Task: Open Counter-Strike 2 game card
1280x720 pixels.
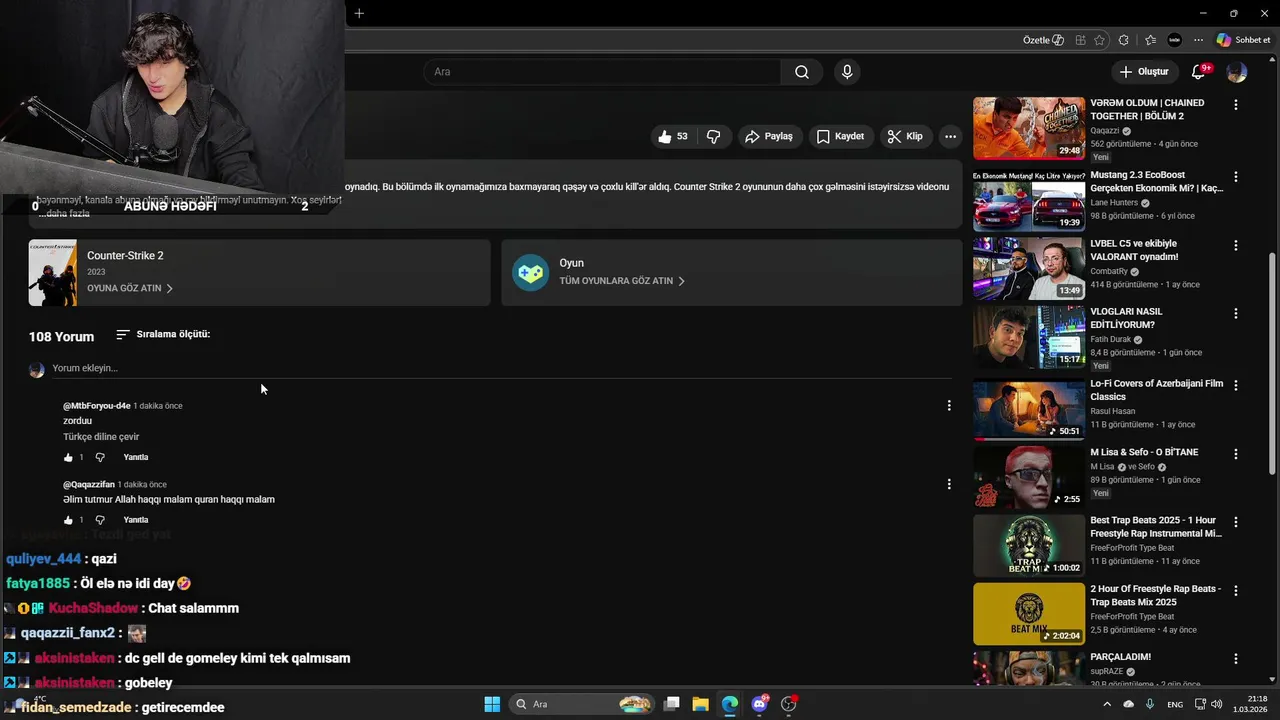Action: point(259,272)
